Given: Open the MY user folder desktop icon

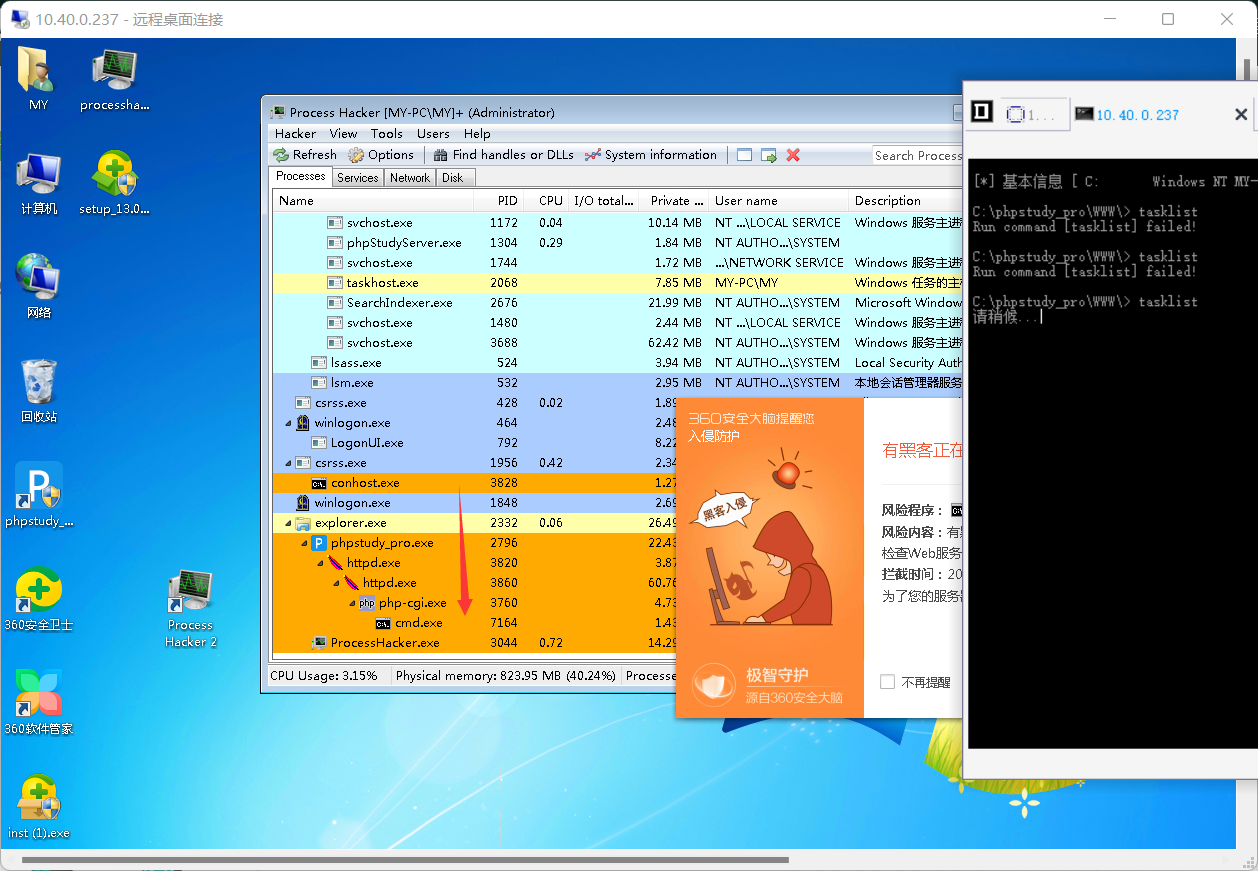Looking at the screenshot, I should (38, 78).
